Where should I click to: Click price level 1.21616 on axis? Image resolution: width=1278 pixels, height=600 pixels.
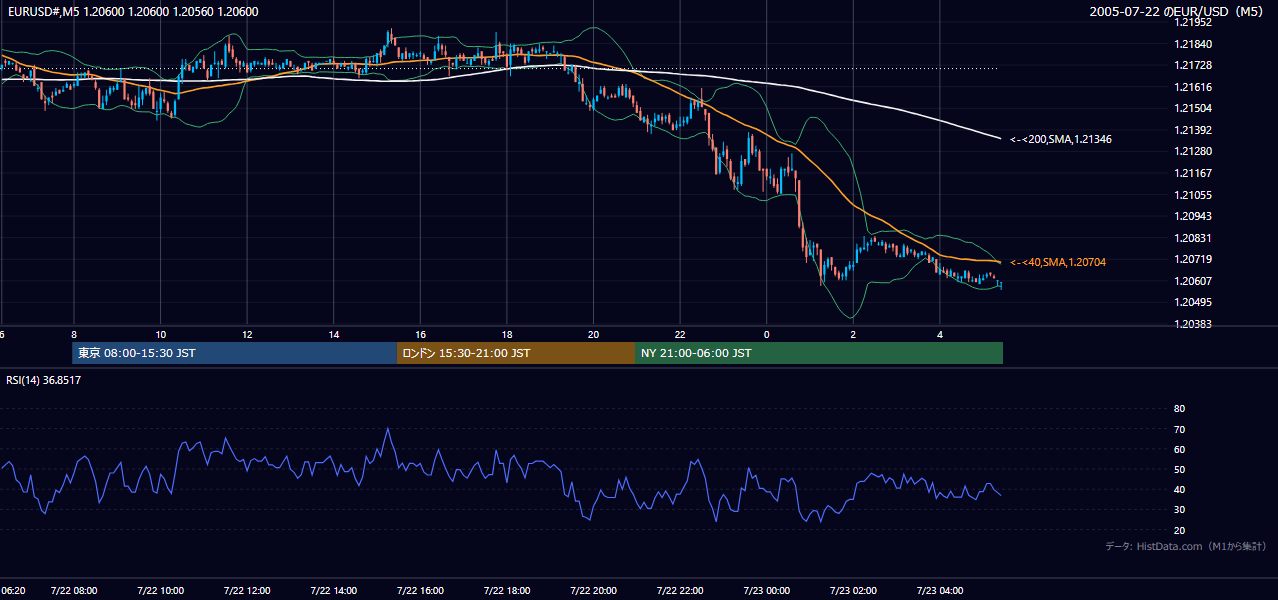coord(1192,87)
